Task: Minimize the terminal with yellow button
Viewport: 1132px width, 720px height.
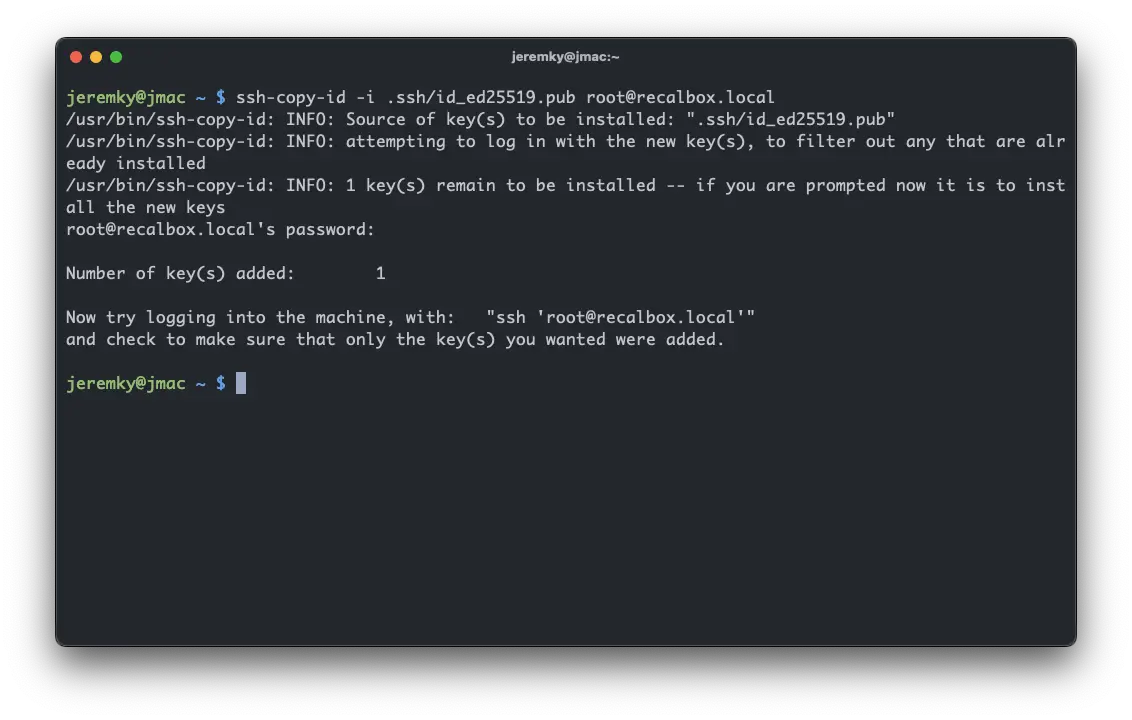Action: pos(96,57)
